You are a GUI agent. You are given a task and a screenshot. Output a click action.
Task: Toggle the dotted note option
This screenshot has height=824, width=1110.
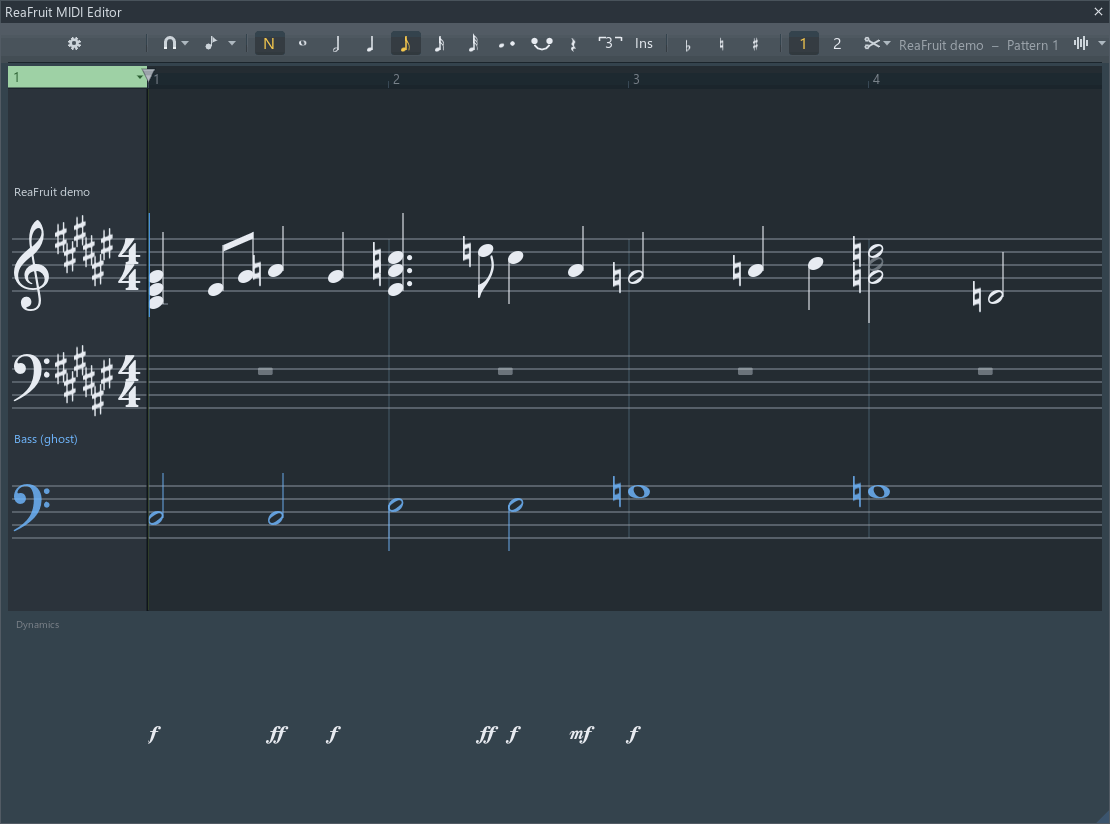507,44
